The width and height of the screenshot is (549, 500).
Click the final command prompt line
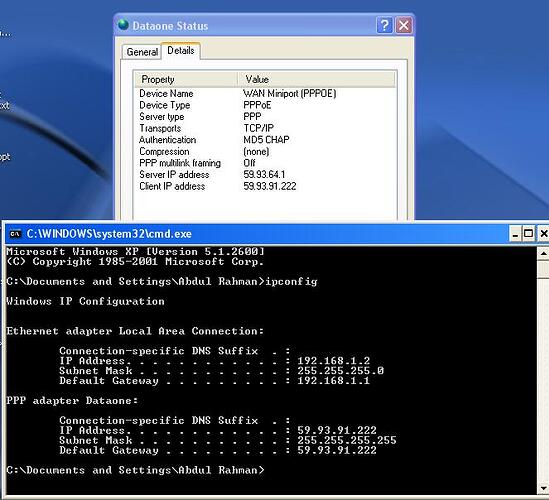(x=135, y=470)
